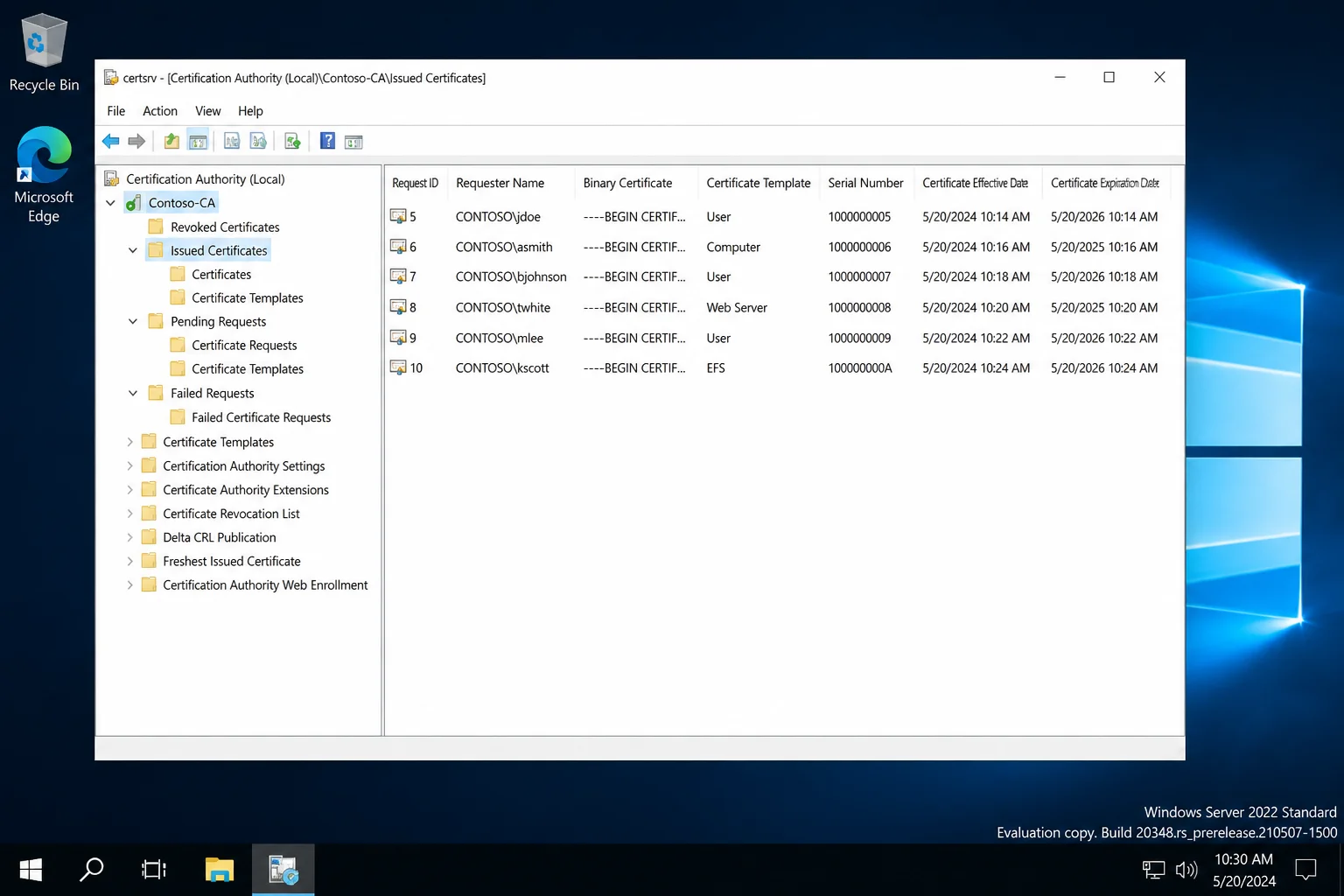Click the Certification Authority (Local) root icon
The image size is (1344, 896).
click(112, 178)
